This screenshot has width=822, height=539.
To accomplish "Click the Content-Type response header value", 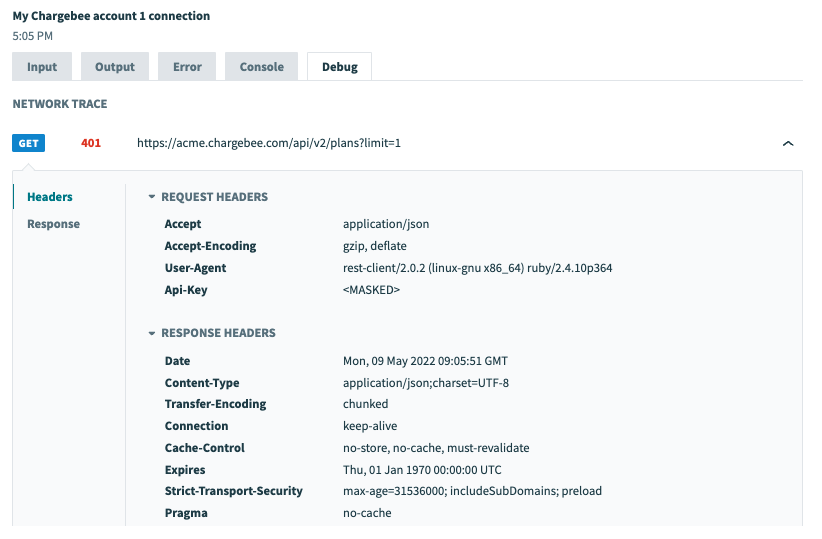I will pos(426,383).
